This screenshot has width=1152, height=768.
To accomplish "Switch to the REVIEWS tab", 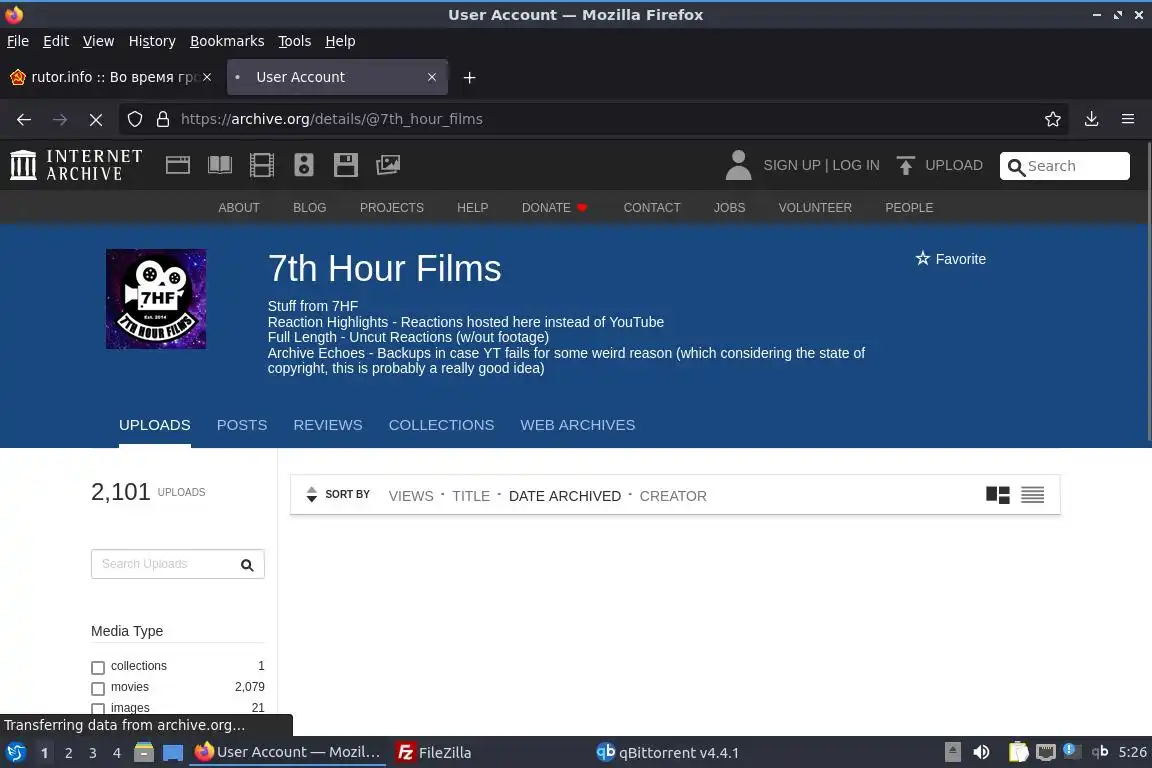I will (328, 425).
